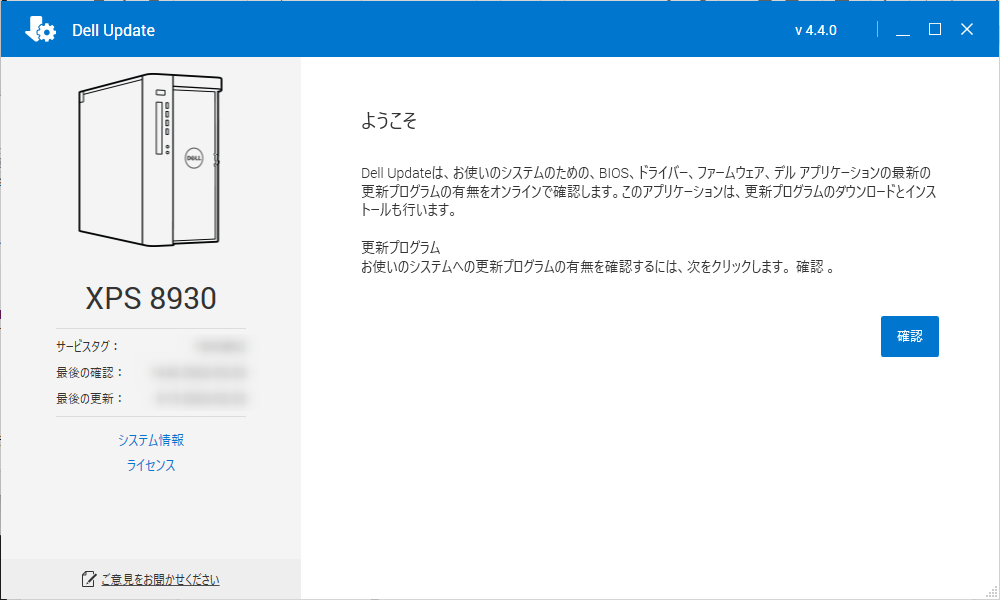Viewport: 1000px width, 600px height.
Task: Open the ライセンス link
Action: 151,465
